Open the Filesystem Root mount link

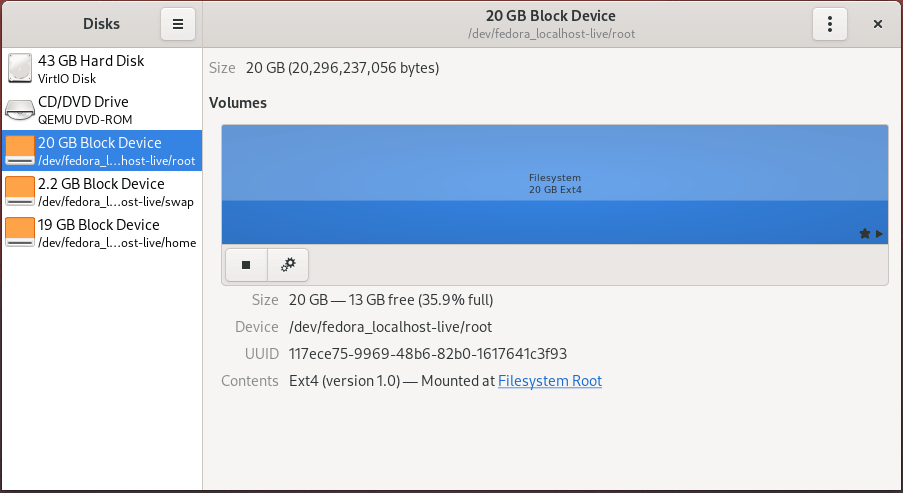tap(550, 381)
